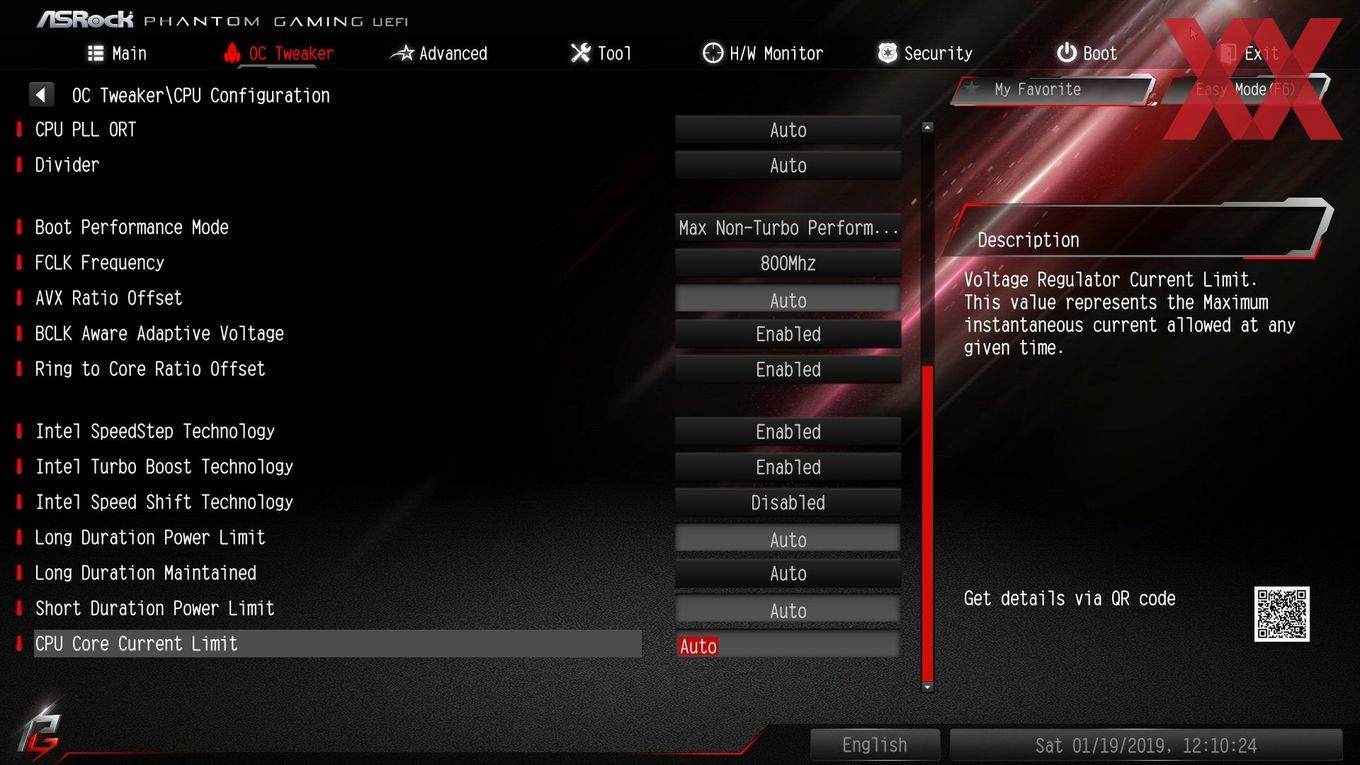Click the English language button
Image resolution: width=1360 pixels, height=765 pixels.
coord(875,745)
